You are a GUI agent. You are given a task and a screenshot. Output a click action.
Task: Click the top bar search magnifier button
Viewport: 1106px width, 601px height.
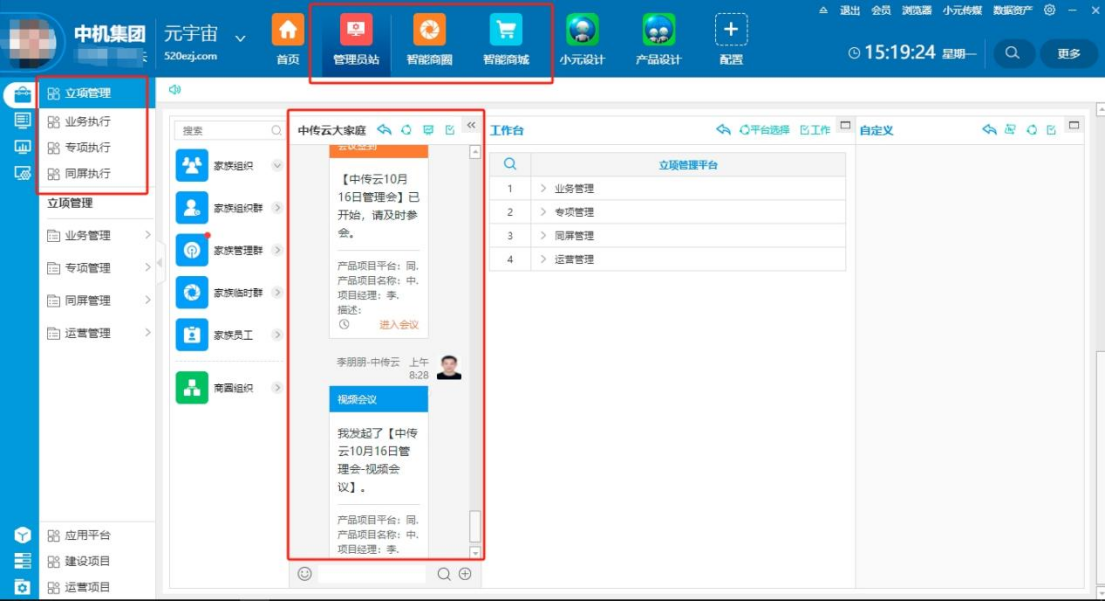coord(1012,53)
